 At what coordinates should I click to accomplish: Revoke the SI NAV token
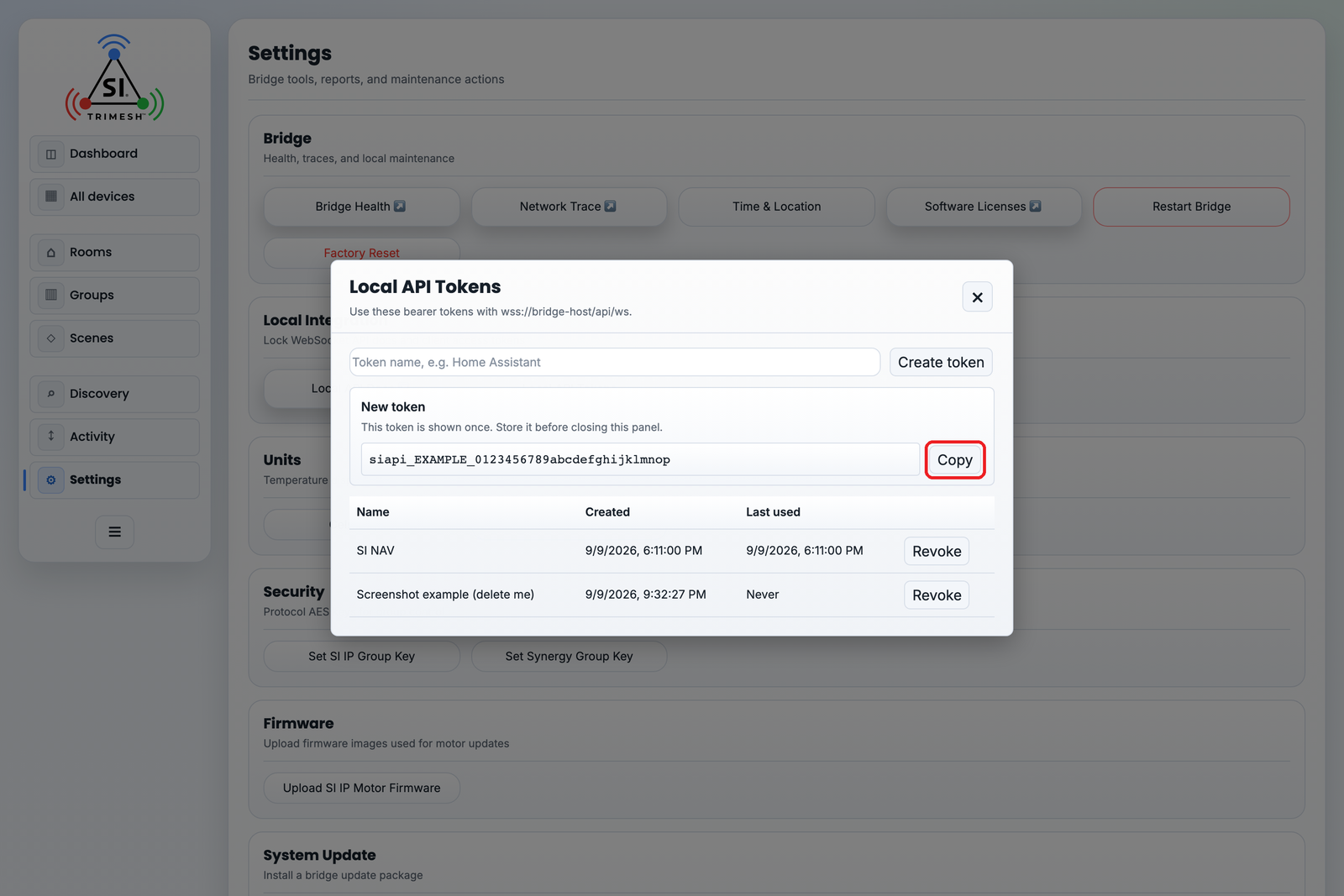point(937,551)
